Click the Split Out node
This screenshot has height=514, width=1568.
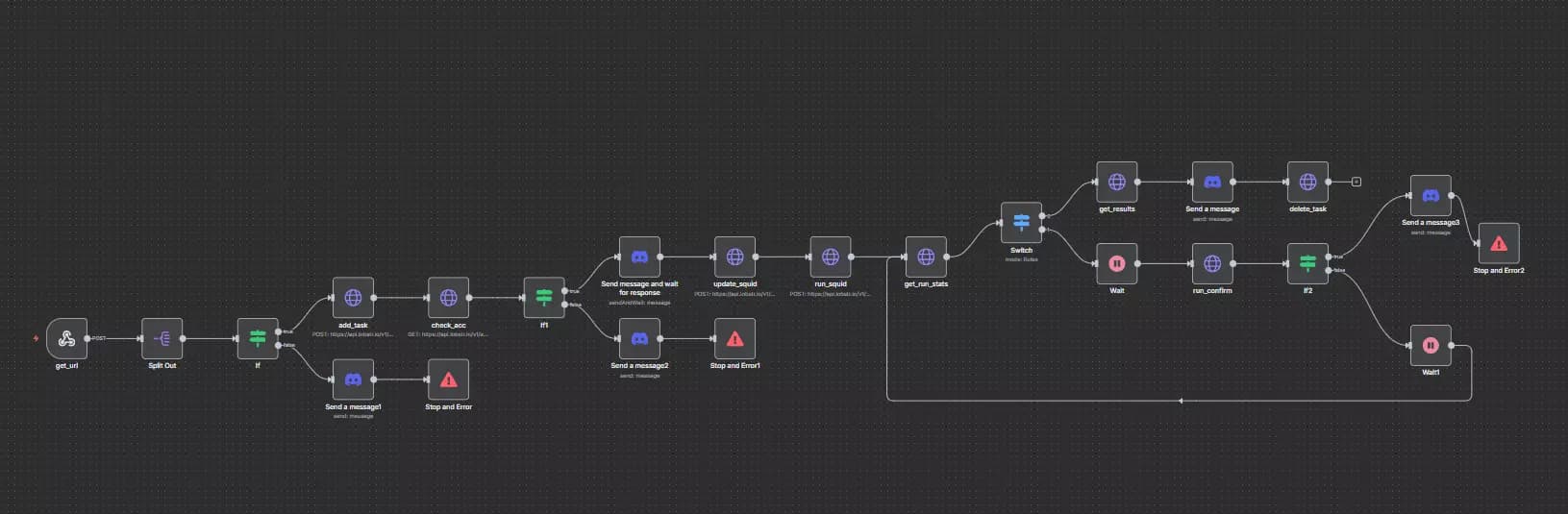tap(162, 338)
